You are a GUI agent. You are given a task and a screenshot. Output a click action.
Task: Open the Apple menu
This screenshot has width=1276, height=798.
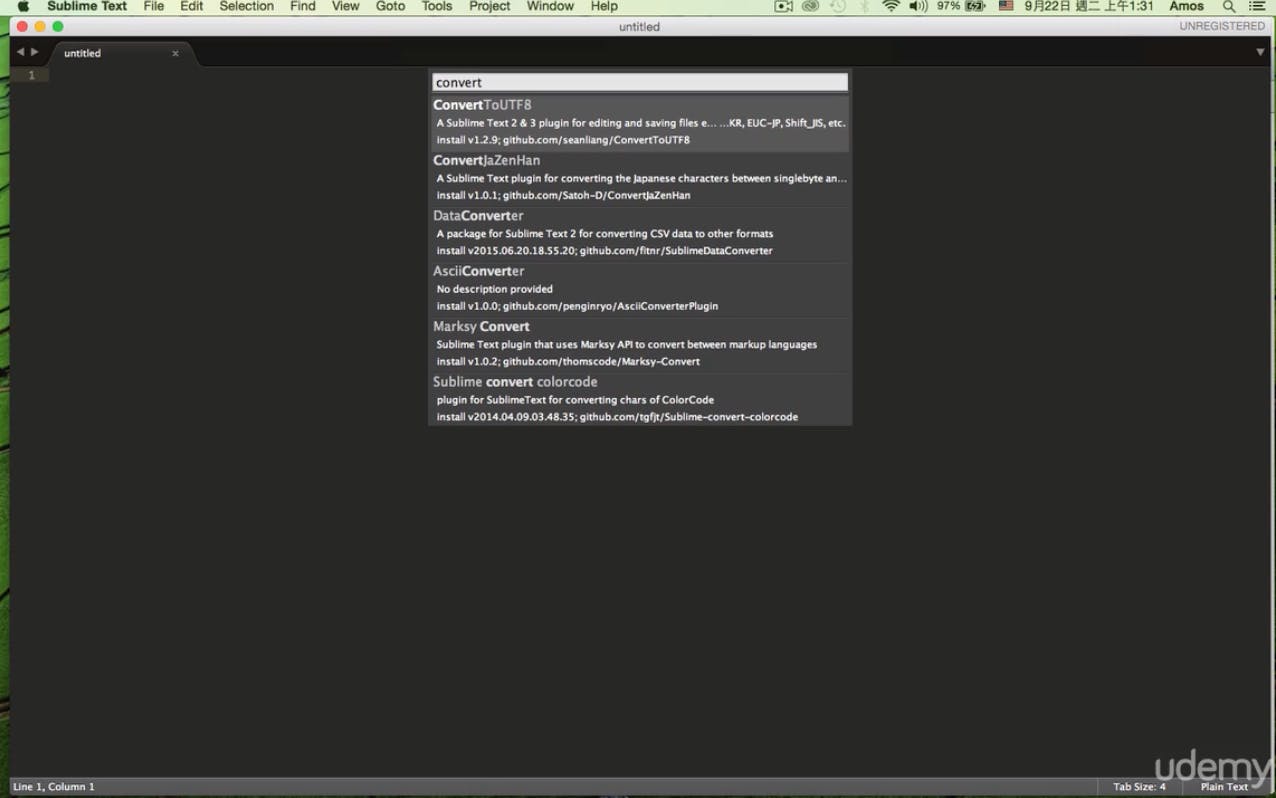(23, 6)
